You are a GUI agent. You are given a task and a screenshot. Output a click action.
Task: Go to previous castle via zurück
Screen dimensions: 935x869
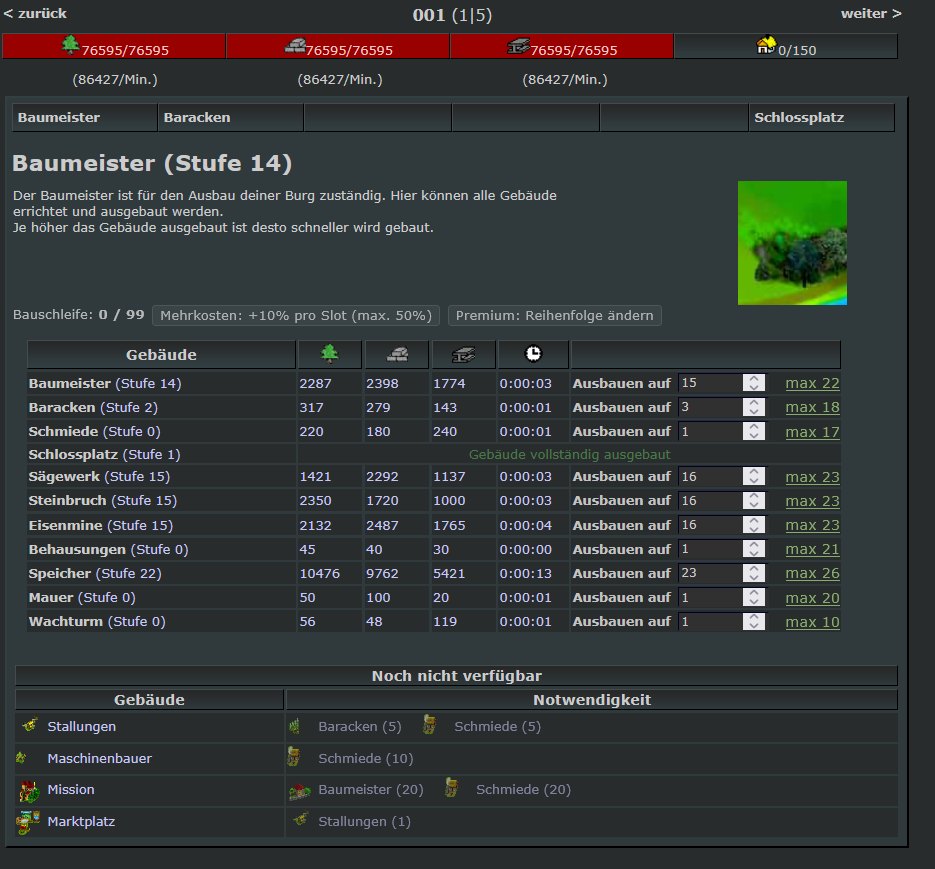(35, 13)
